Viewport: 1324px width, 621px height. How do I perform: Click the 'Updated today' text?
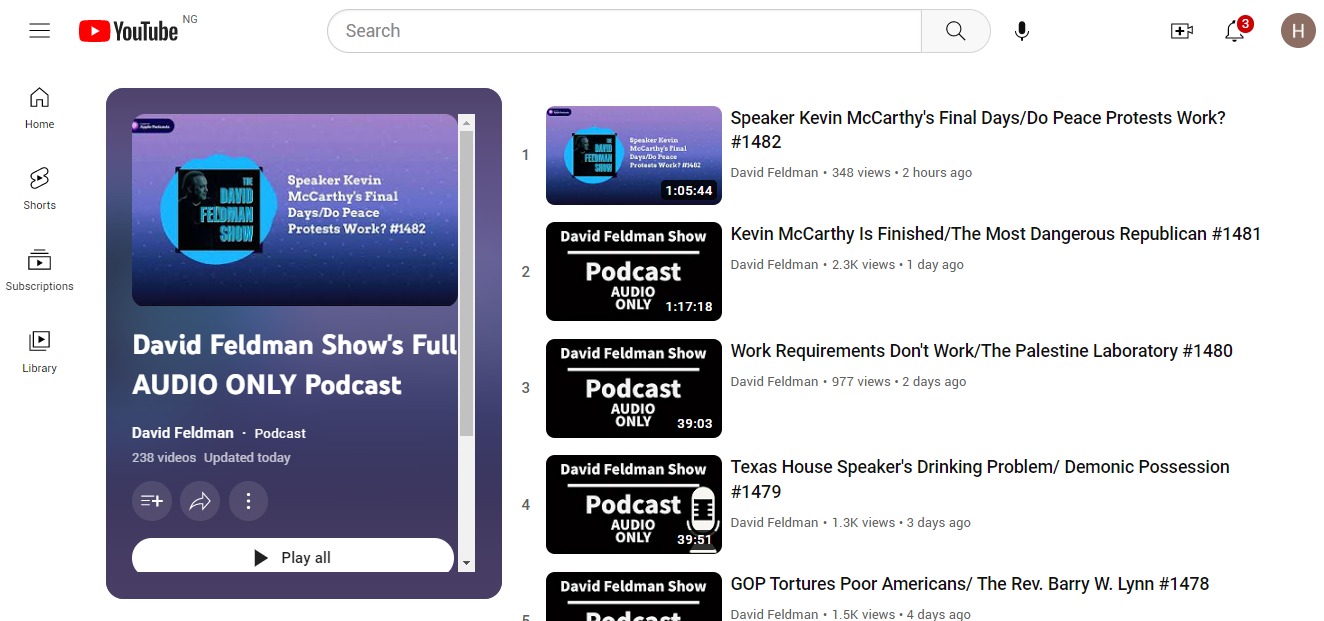[247, 457]
